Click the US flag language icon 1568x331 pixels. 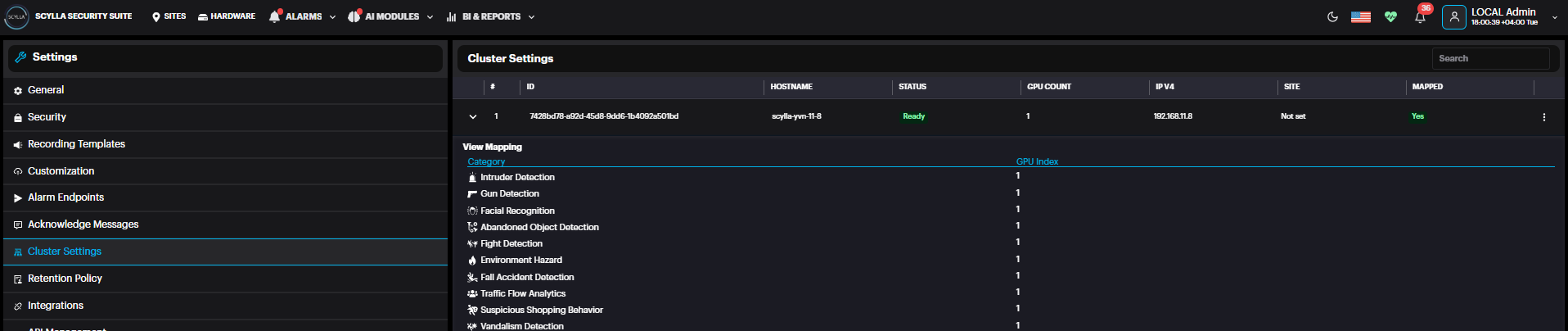click(1361, 16)
